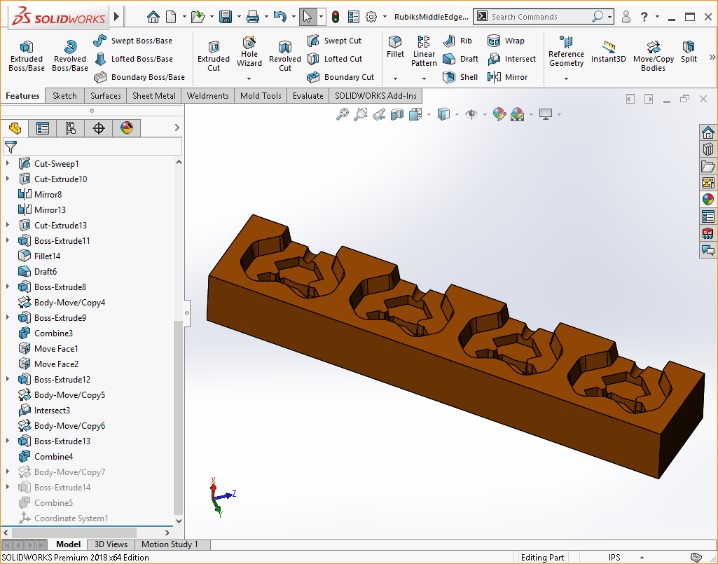Click the feature tree filter icon
Screen dimensions: 718x564
tap(11, 147)
